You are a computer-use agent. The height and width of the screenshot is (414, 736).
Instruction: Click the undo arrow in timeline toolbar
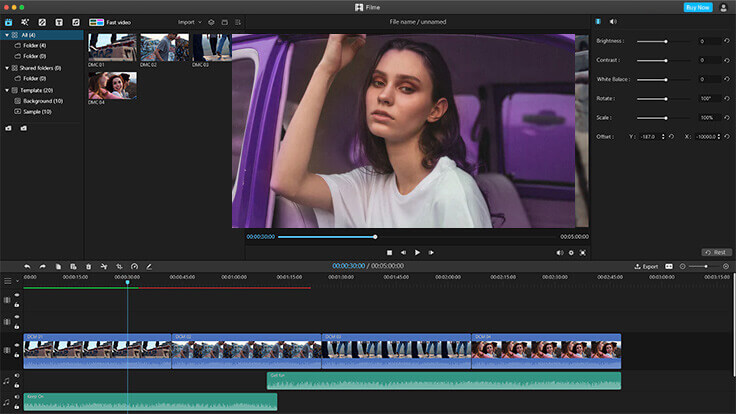(x=28, y=266)
